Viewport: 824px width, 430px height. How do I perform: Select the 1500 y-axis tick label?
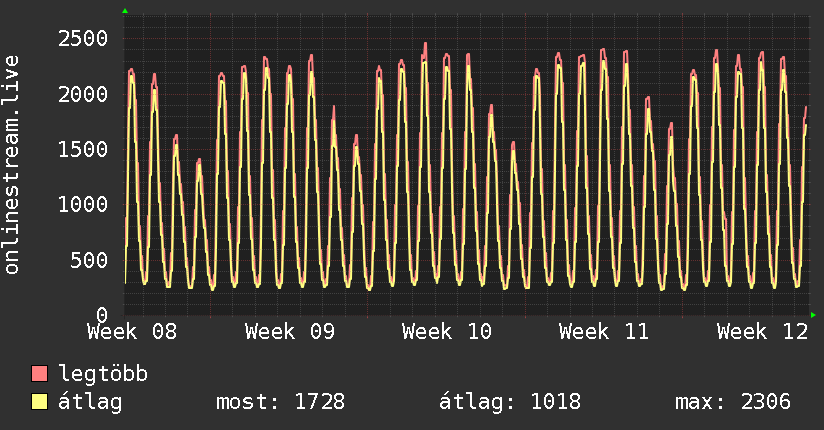82,149
